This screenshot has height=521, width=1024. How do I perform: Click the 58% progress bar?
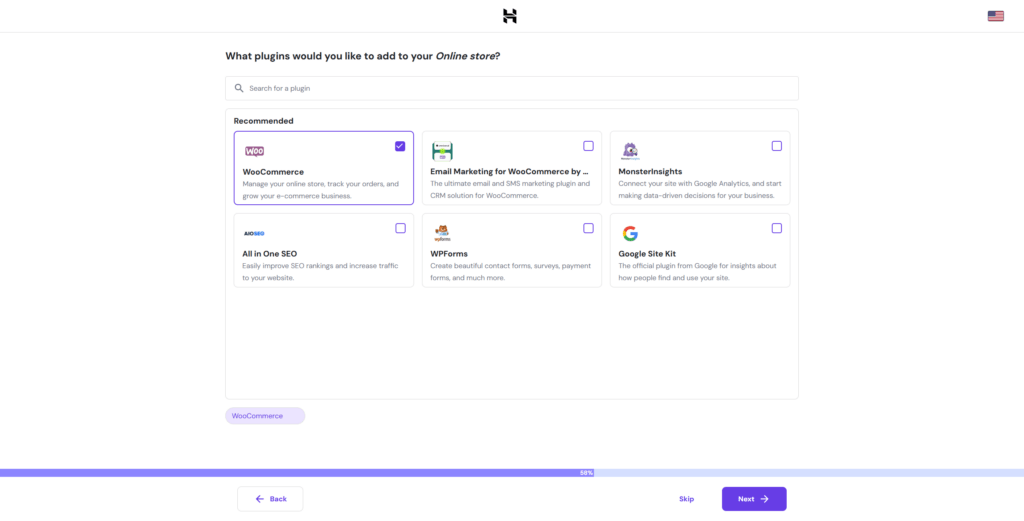click(512, 472)
